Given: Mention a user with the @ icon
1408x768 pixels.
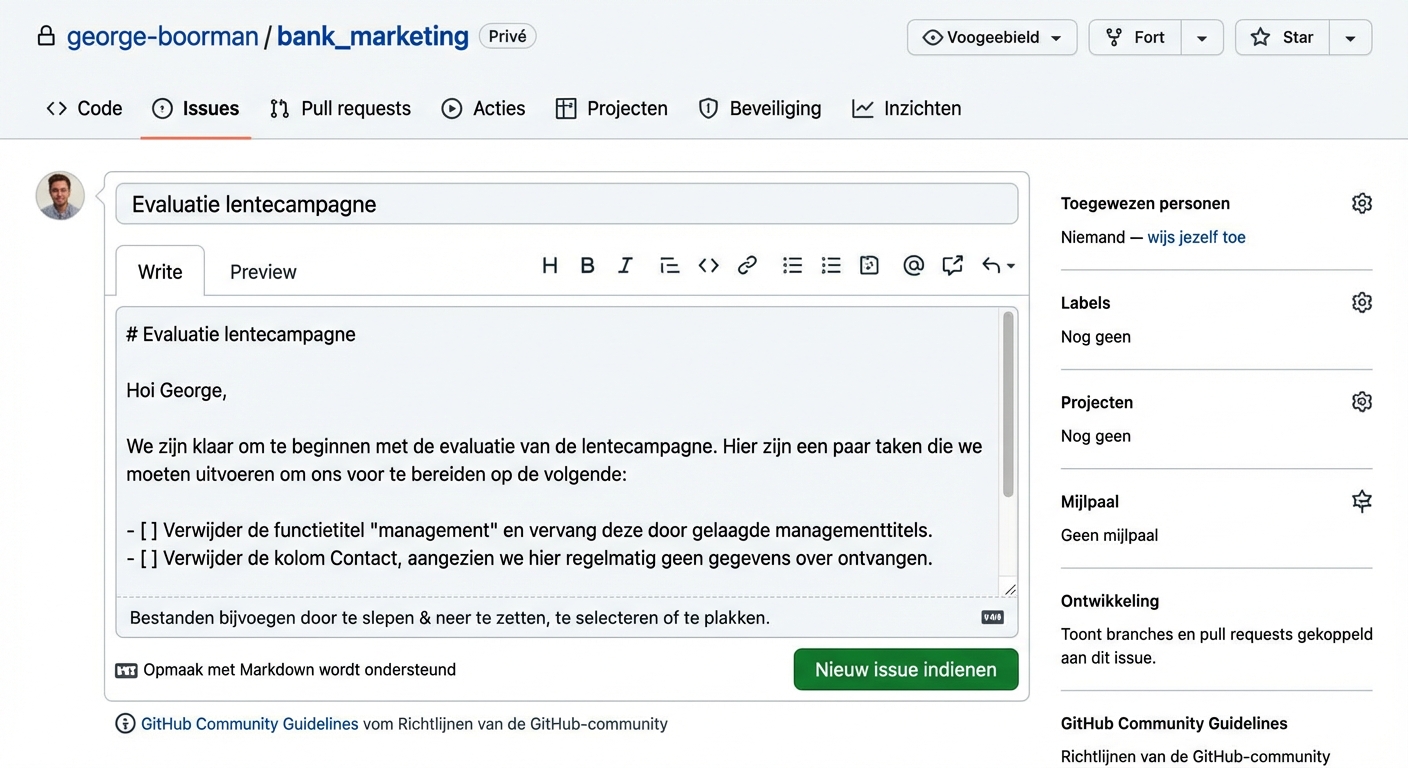Looking at the screenshot, I should [913, 265].
